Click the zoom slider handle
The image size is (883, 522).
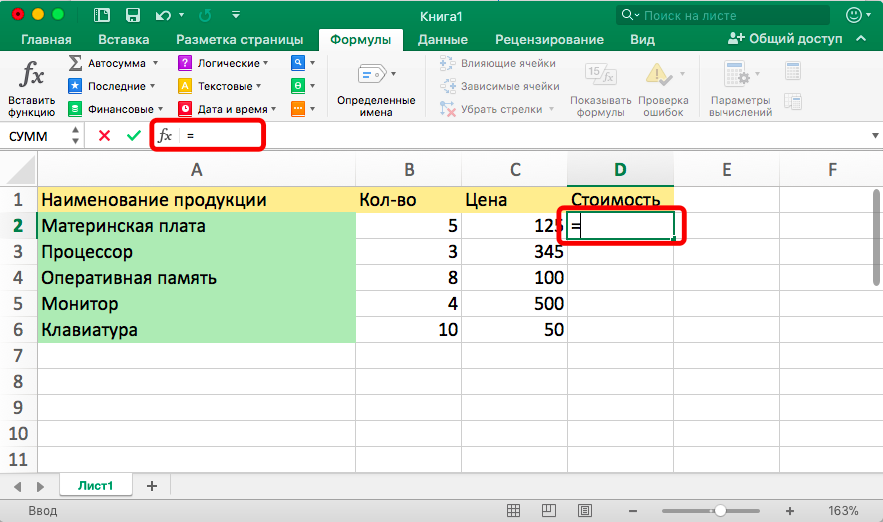(x=720, y=511)
